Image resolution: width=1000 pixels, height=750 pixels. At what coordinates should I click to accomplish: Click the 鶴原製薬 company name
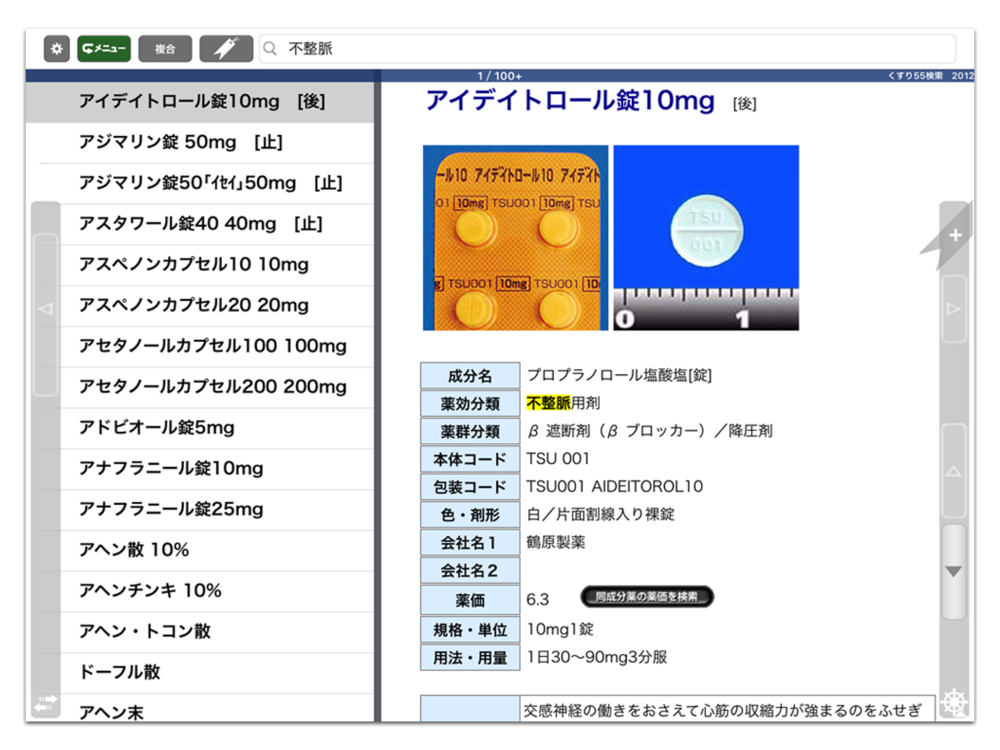click(x=556, y=542)
